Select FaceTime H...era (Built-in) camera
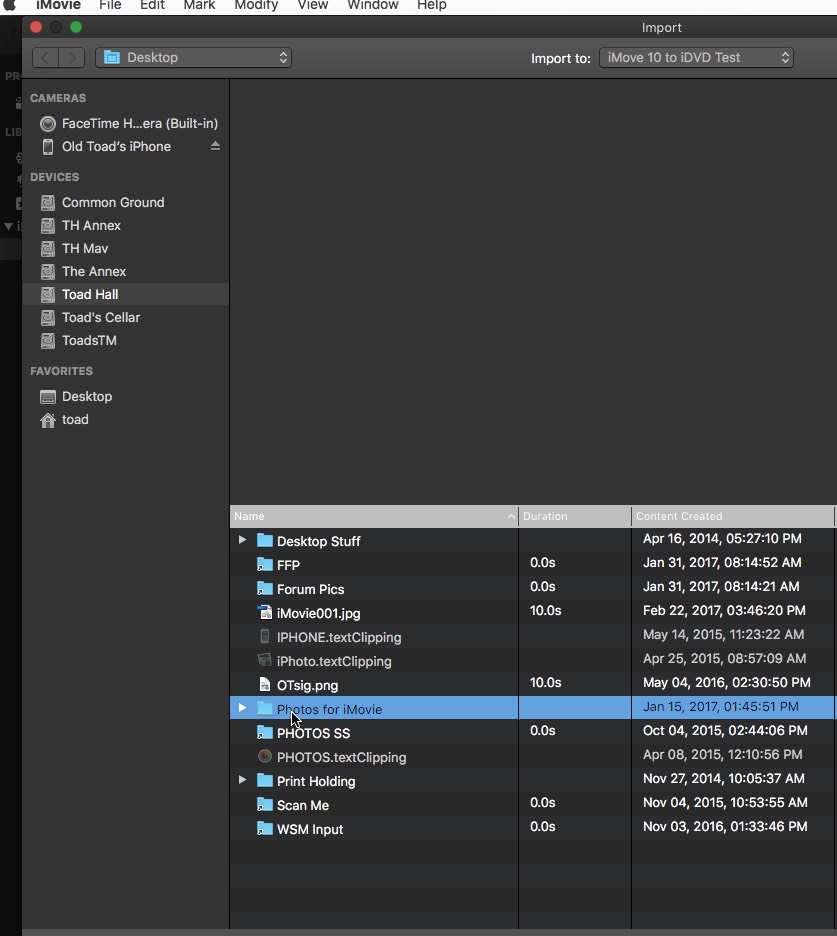 click(x=140, y=124)
